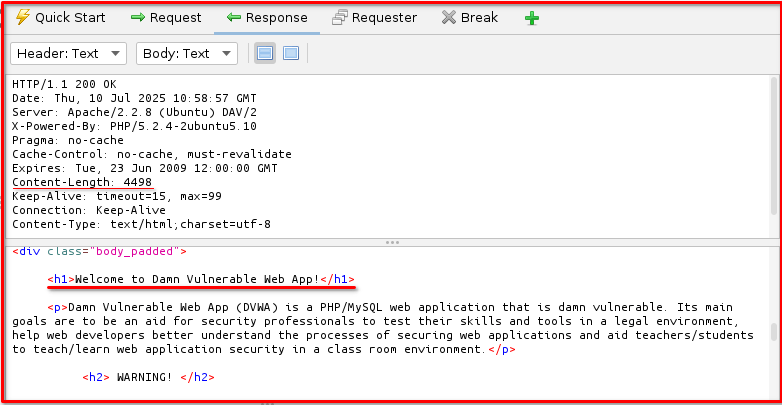The width and height of the screenshot is (782, 405).
Task: Open the Header: Text dropdown
Action: (69, 53)
